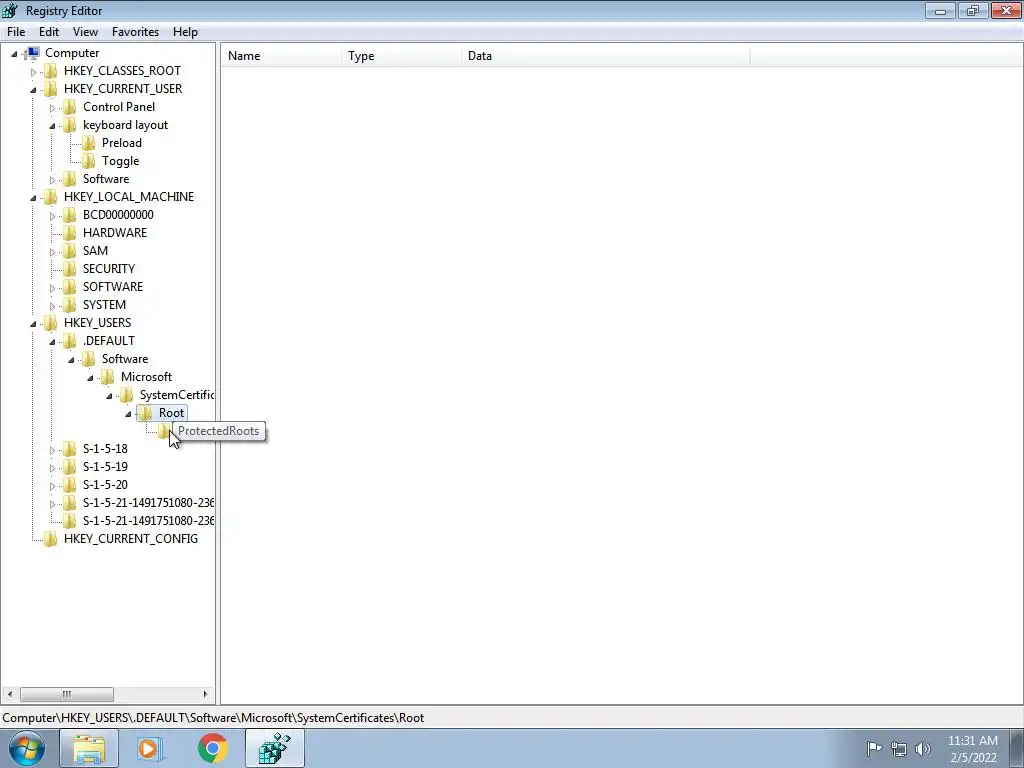Viewport: 1024px width, 768px height.
Task: Expand the Control Panel key arrow
Action: (52, 108)
